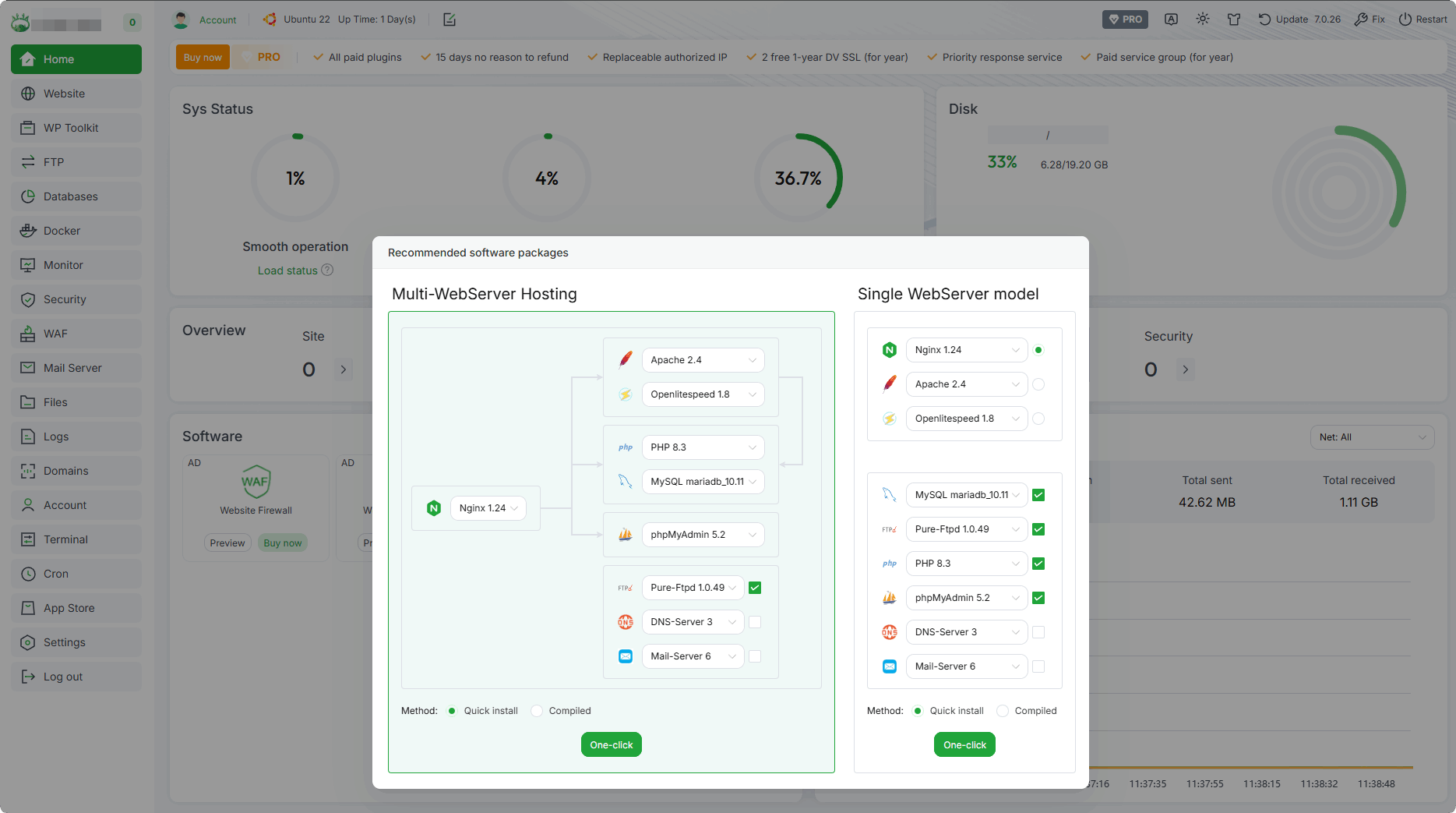Open the WAF firewall sidebar icon
Image resolution: width=1456 pixels, height=813 pixels.
tap(28, 334)
